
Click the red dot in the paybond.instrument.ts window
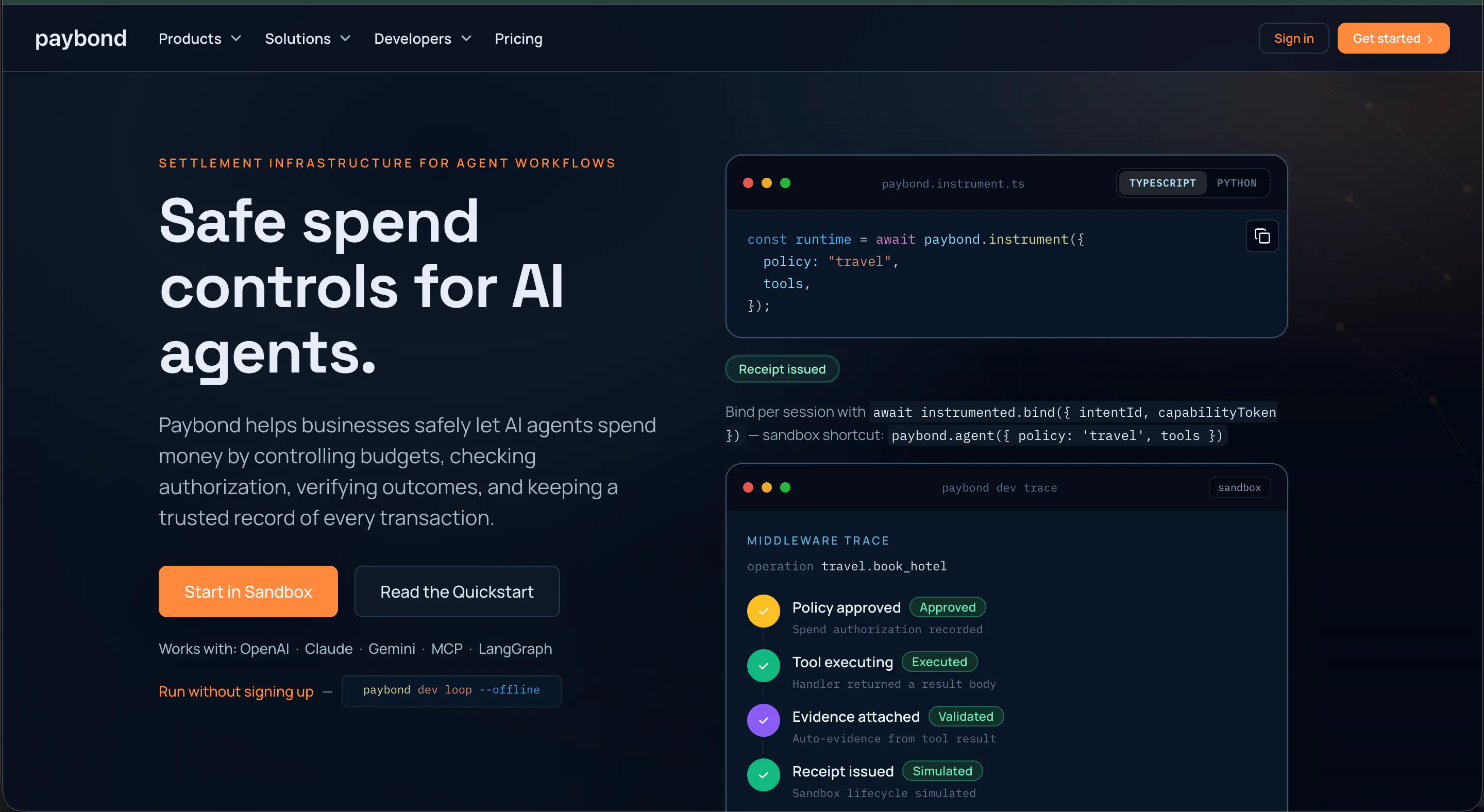748,183
